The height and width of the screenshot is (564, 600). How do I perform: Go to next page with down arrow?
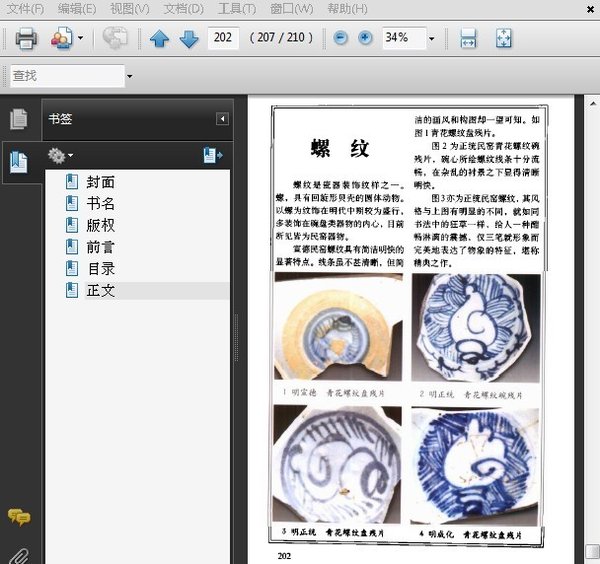[189, 39]
